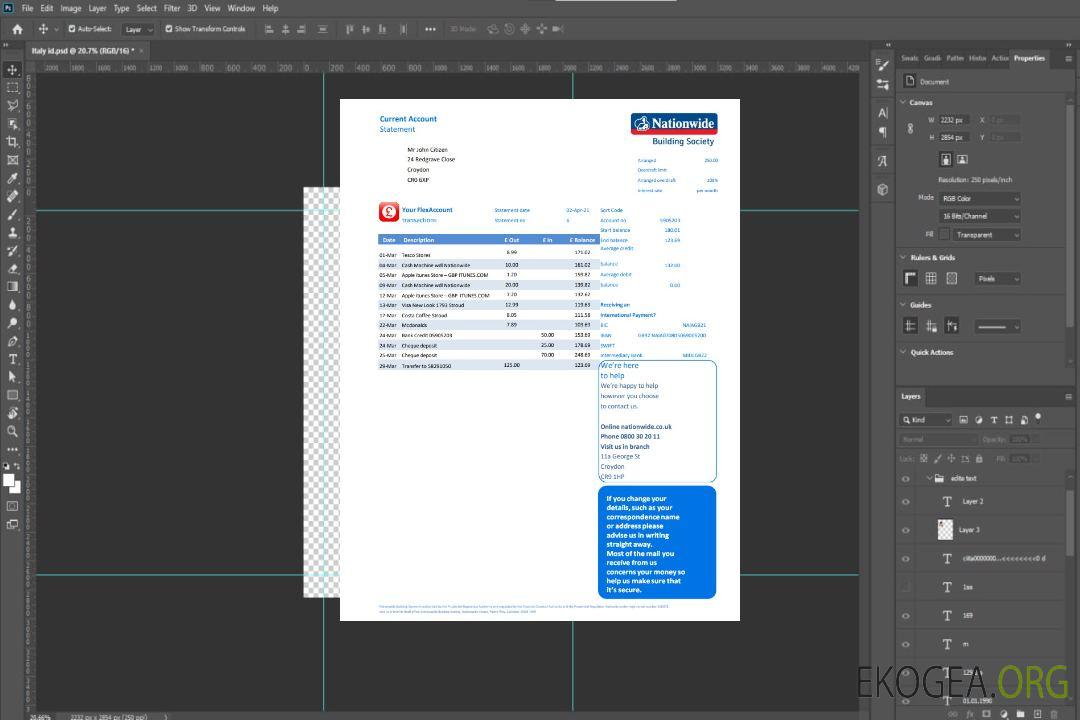
Task: Click the link width and height icon
Action: click(910, 128)
